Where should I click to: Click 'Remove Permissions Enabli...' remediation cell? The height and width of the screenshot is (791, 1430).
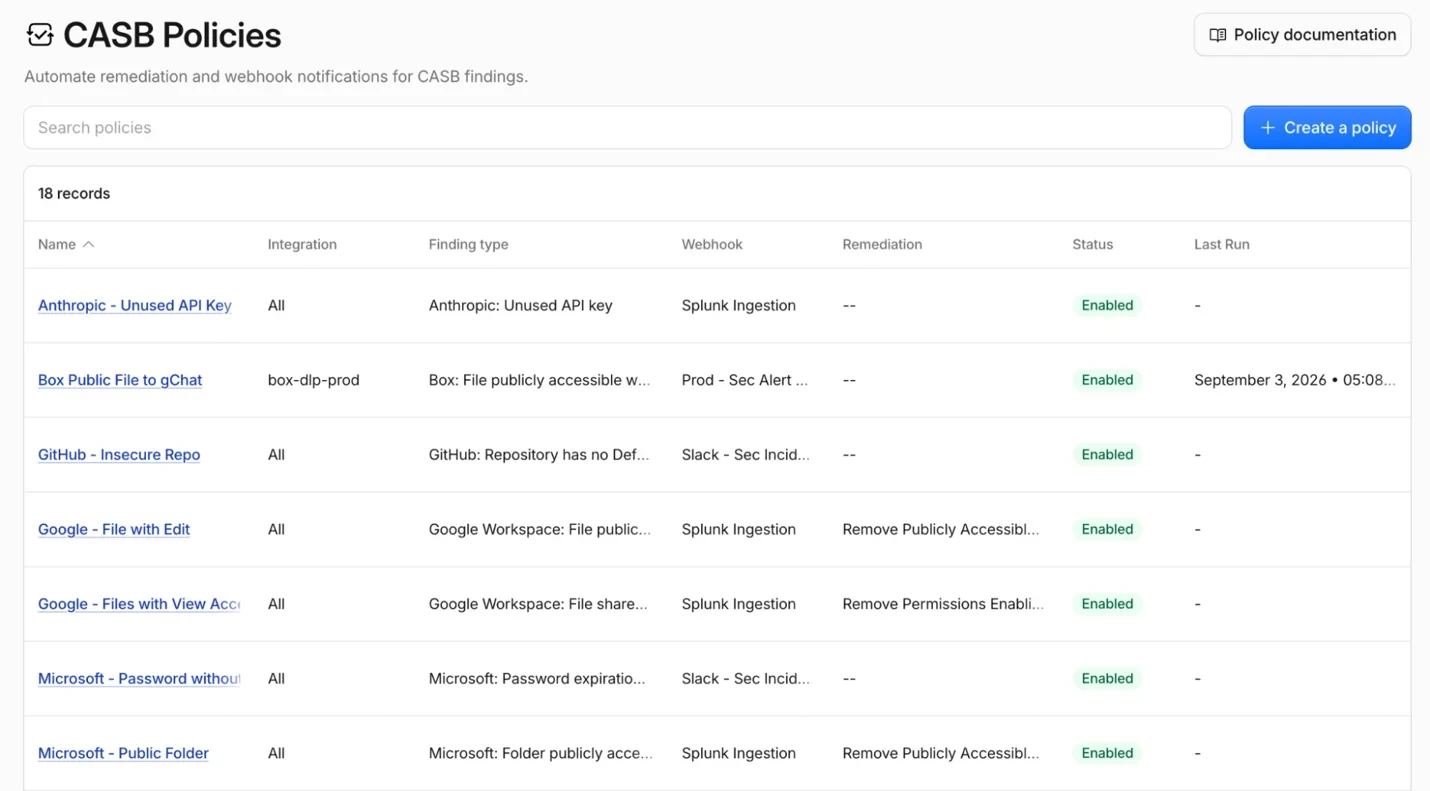[943, 604]
